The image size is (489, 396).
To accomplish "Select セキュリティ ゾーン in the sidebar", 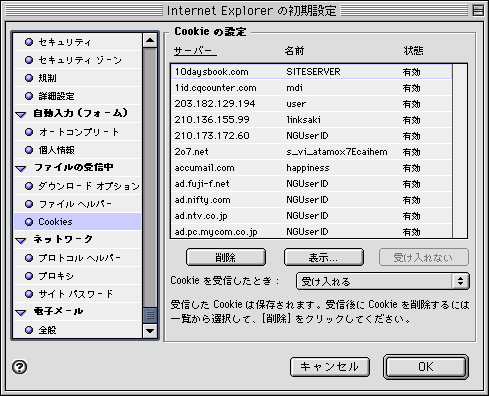I will [x=77, y=60].
